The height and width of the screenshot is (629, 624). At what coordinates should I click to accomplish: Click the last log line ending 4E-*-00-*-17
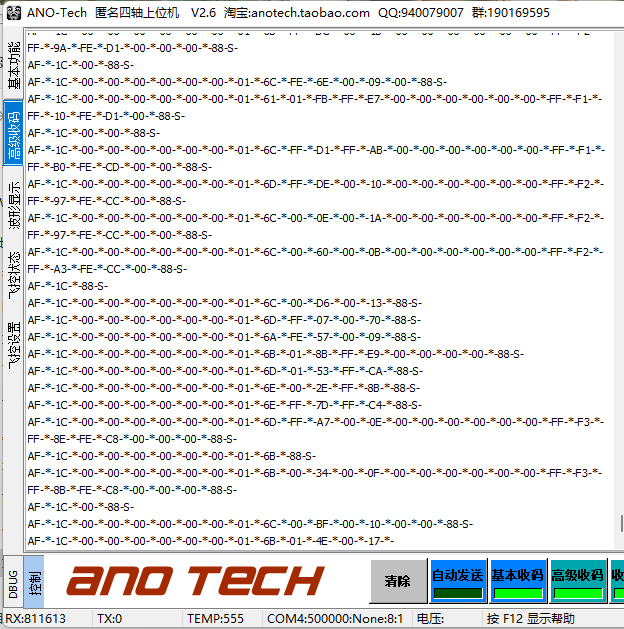tap(211, 541)
